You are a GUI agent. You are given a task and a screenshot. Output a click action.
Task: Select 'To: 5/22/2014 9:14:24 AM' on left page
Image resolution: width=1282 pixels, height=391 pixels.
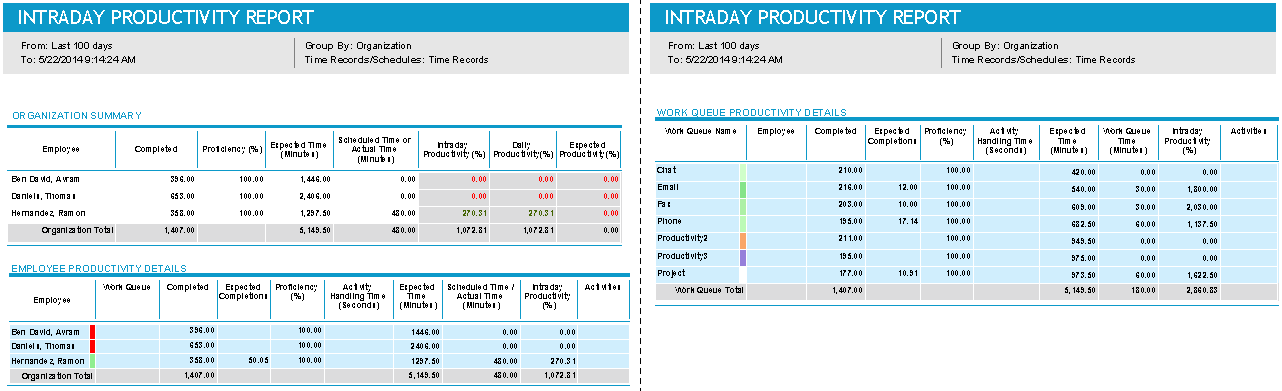[x=78, y=60]
